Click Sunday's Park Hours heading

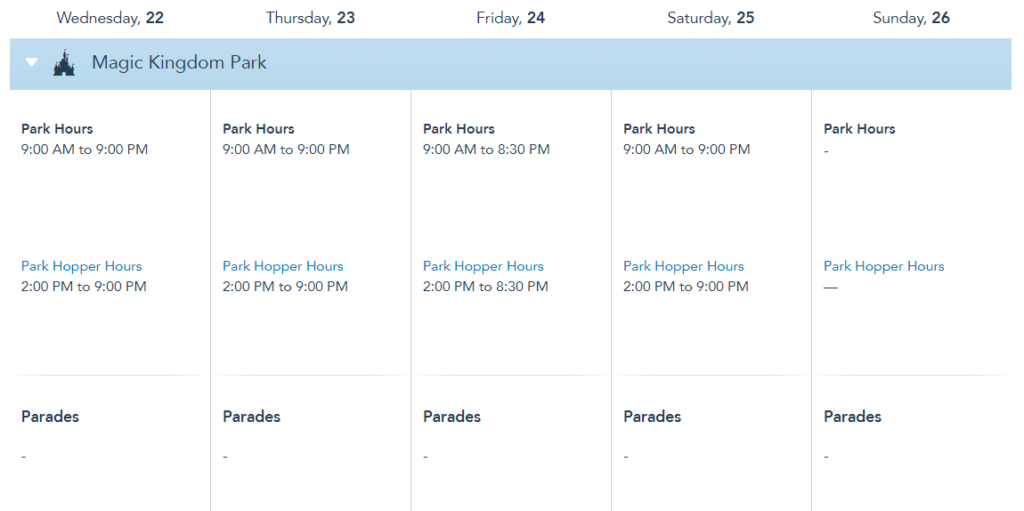click(859, 129)
